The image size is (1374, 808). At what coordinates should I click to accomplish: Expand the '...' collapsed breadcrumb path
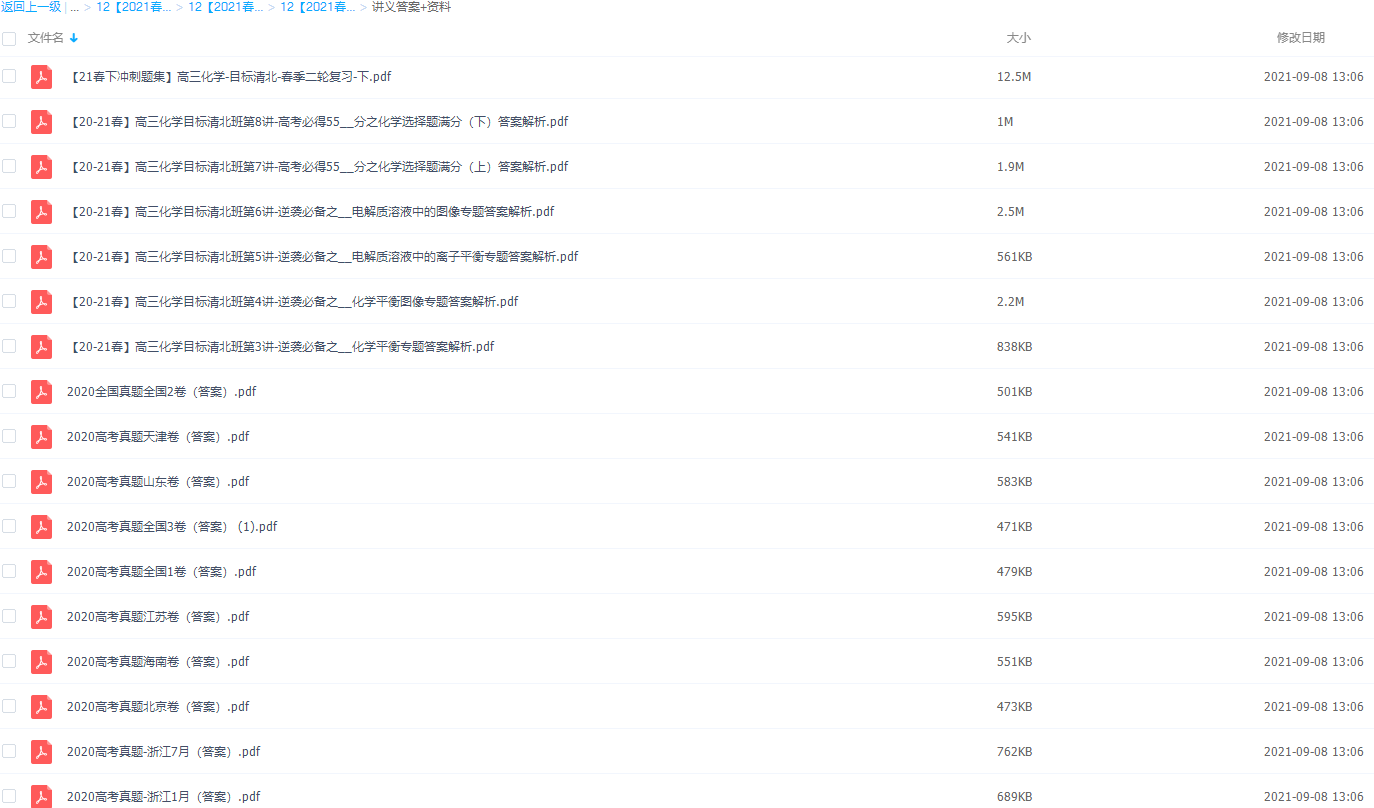[x=74, y=7]
